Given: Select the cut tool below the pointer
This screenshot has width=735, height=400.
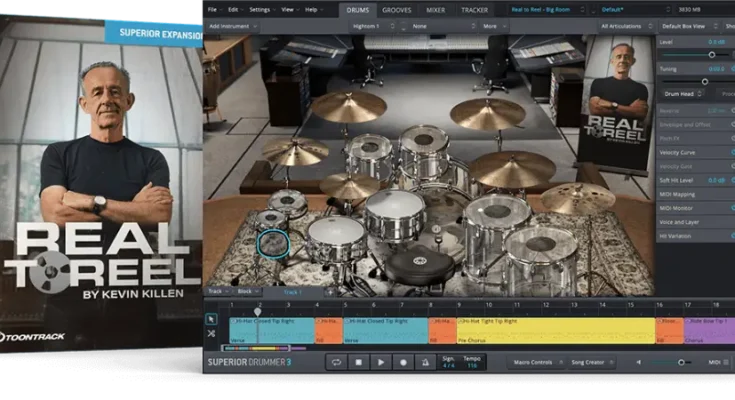Looking at the screenshot, I should (211, 333).
